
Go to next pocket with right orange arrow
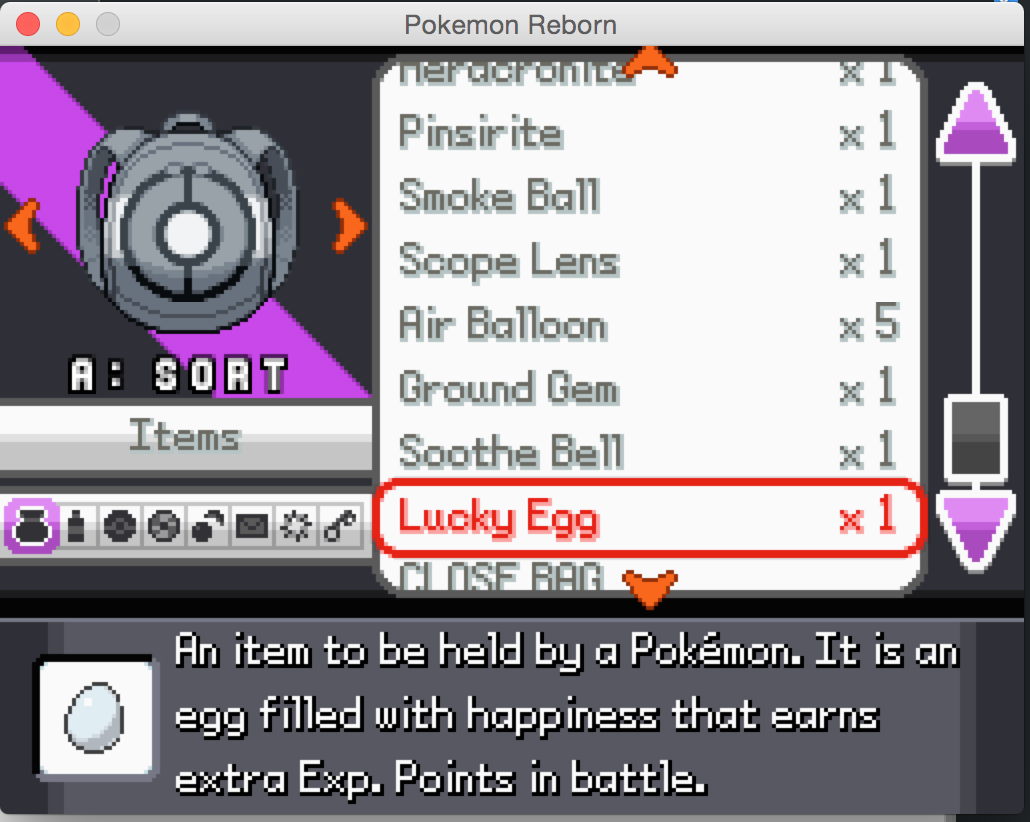tap(348, 225)
